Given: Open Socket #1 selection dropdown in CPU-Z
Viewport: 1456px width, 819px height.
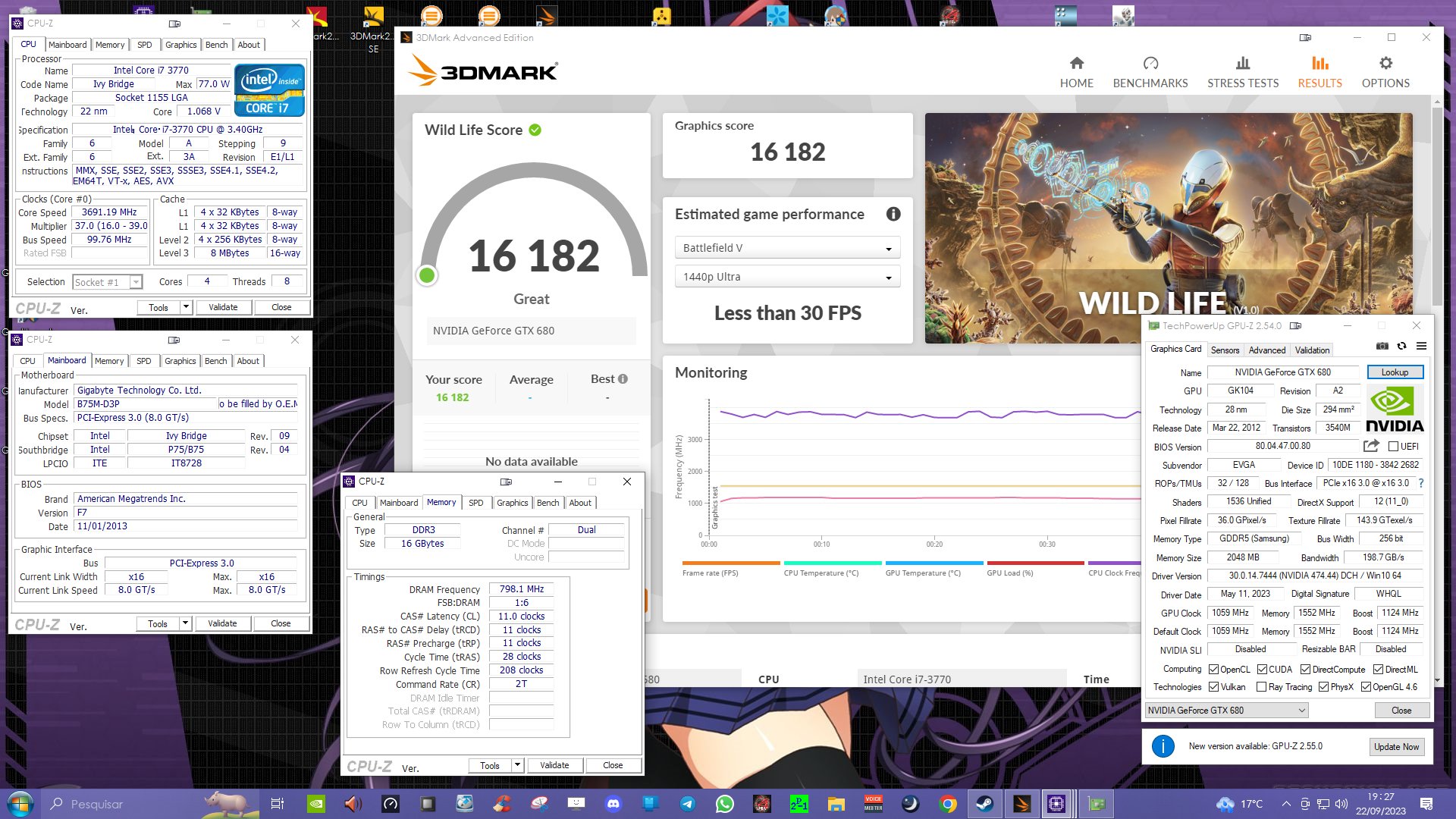Looking at the screenshot, I should pos(108,282).
